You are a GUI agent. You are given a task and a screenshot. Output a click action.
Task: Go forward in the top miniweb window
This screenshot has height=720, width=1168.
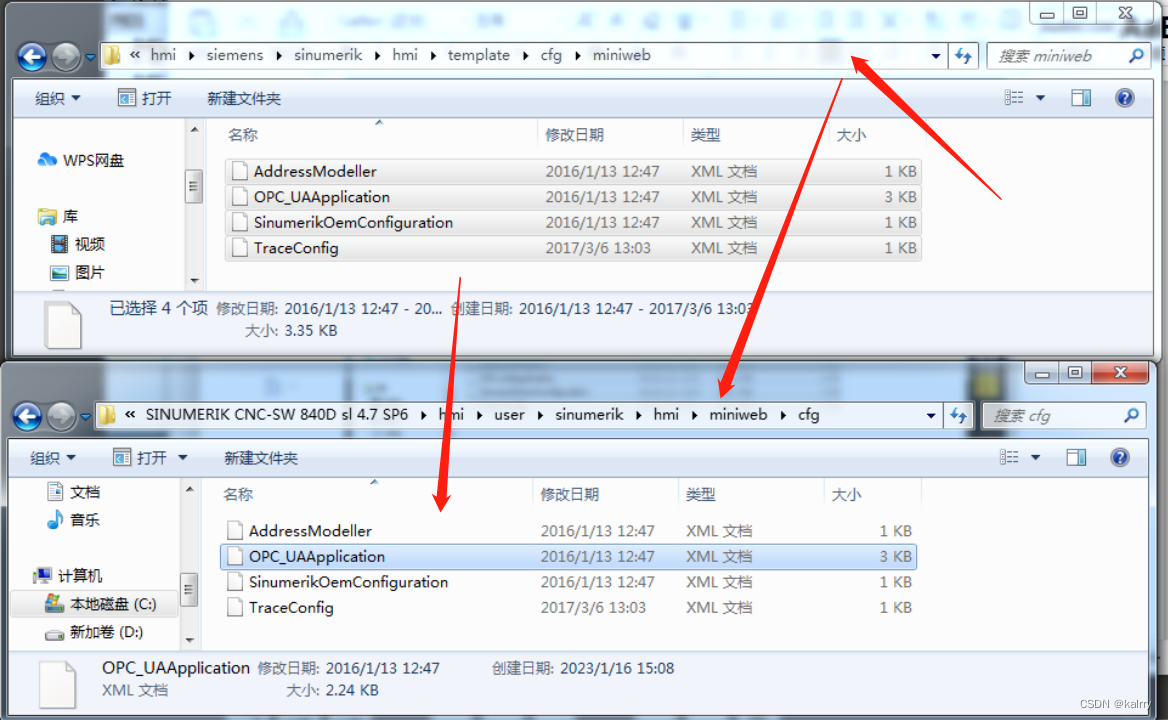coord(66,56)
